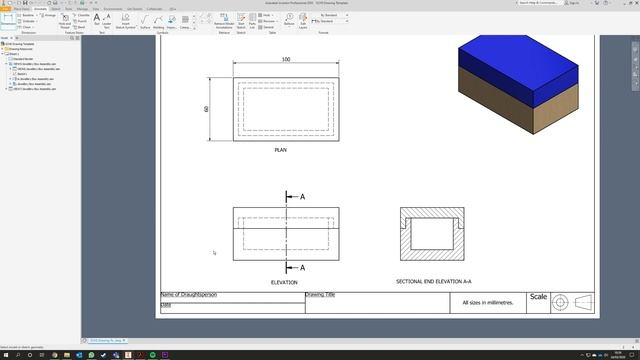Image resolution: width=640 pixels, height=360 pixels.
Task: Select the Sketch1 tree item
Action: pos(19,74)
